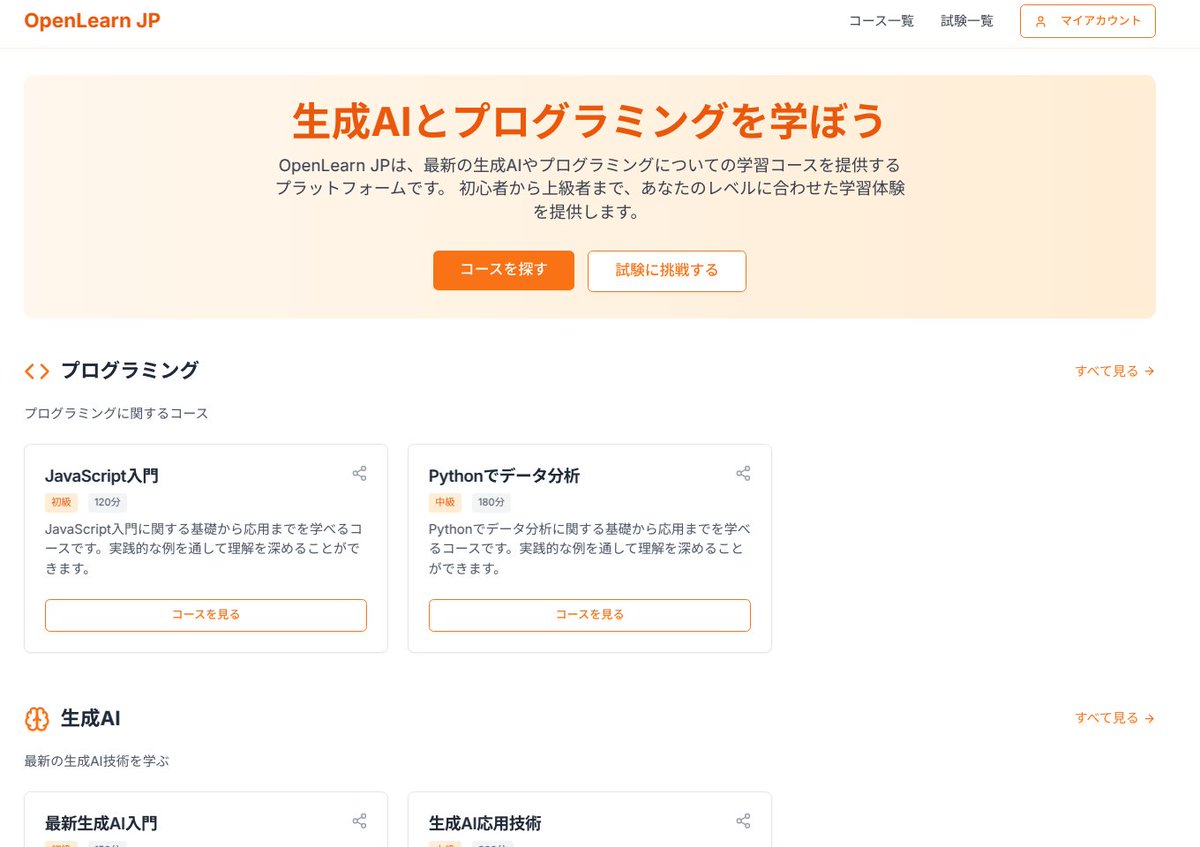The height and width of the screenshot is (847, 1200).
Task: Click the マイアカウント button
Action: 1087,20
